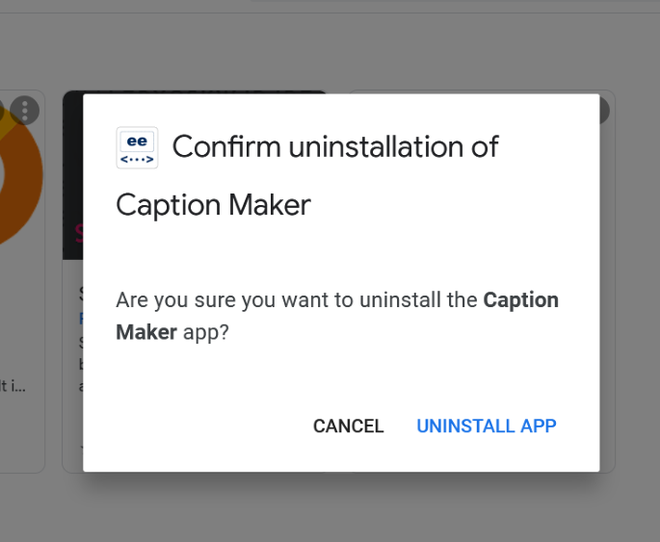
Task: Click the Caption Maker app icon in dialog
Action: tap(137, 147)
